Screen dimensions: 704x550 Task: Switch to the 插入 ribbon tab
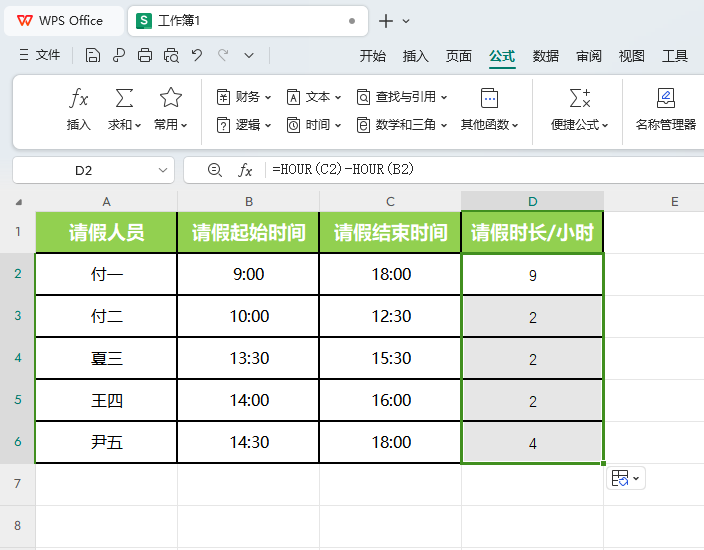coord(415,56)
